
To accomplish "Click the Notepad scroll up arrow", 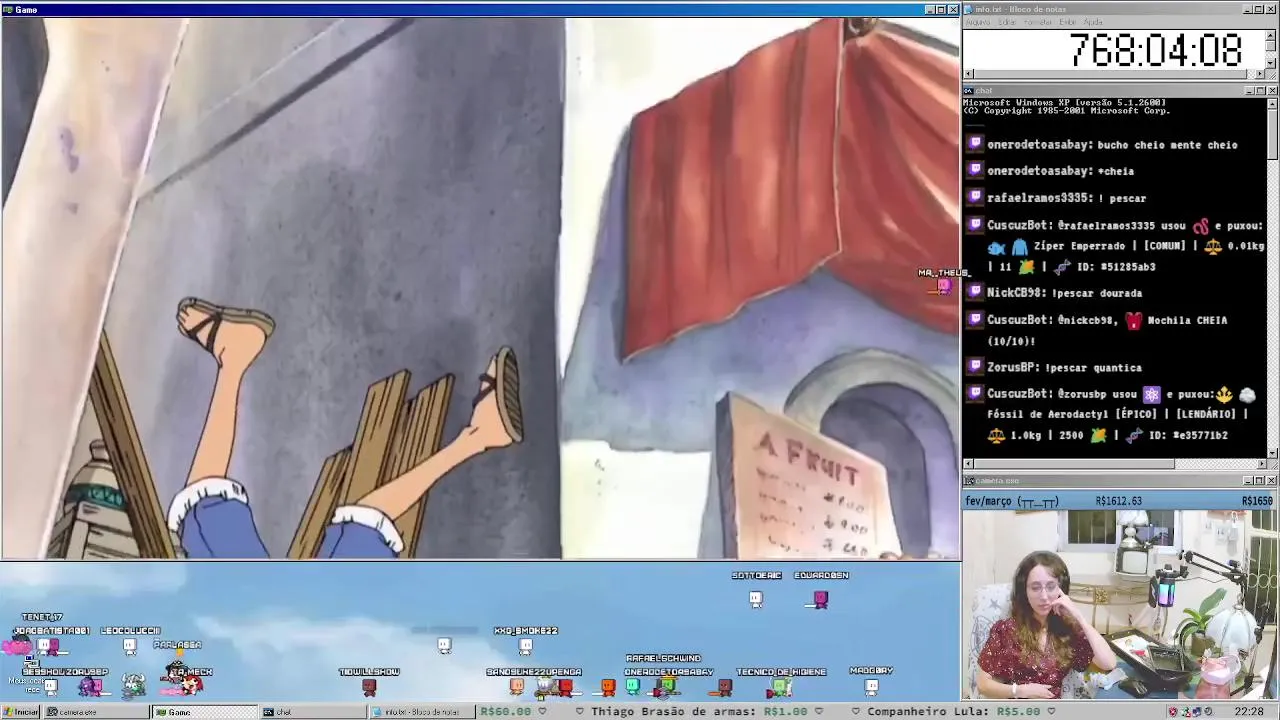I will (1271, 35).
